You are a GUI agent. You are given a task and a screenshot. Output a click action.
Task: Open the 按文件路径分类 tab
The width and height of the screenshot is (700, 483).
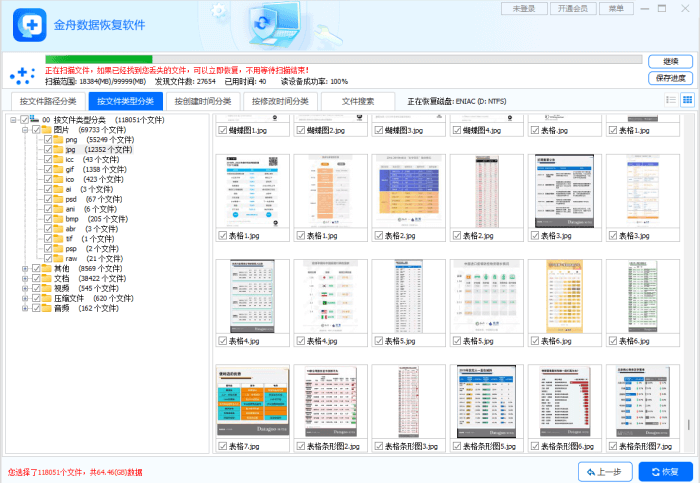click(47, 101)
